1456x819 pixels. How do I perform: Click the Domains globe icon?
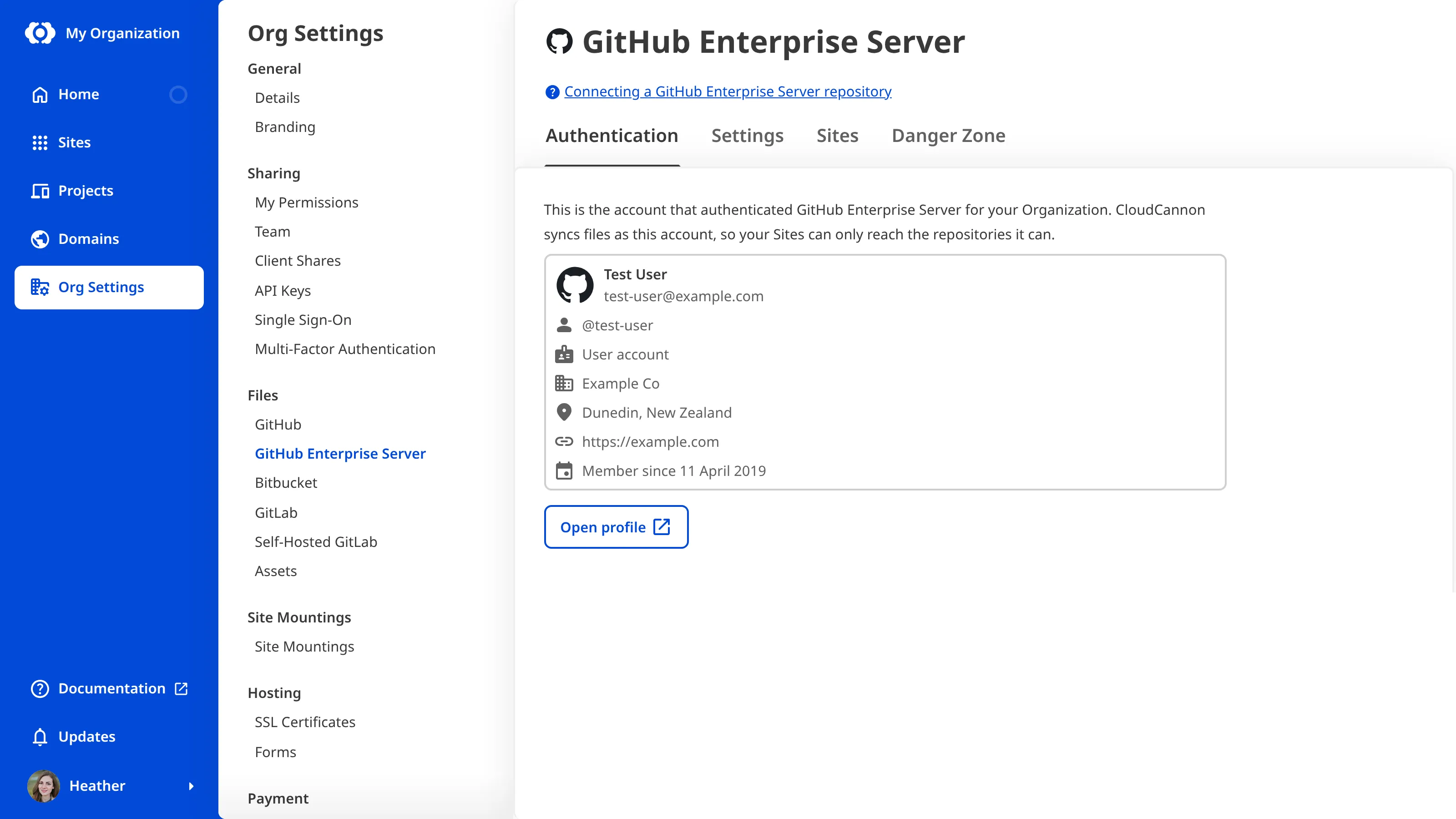click(40, 239)
